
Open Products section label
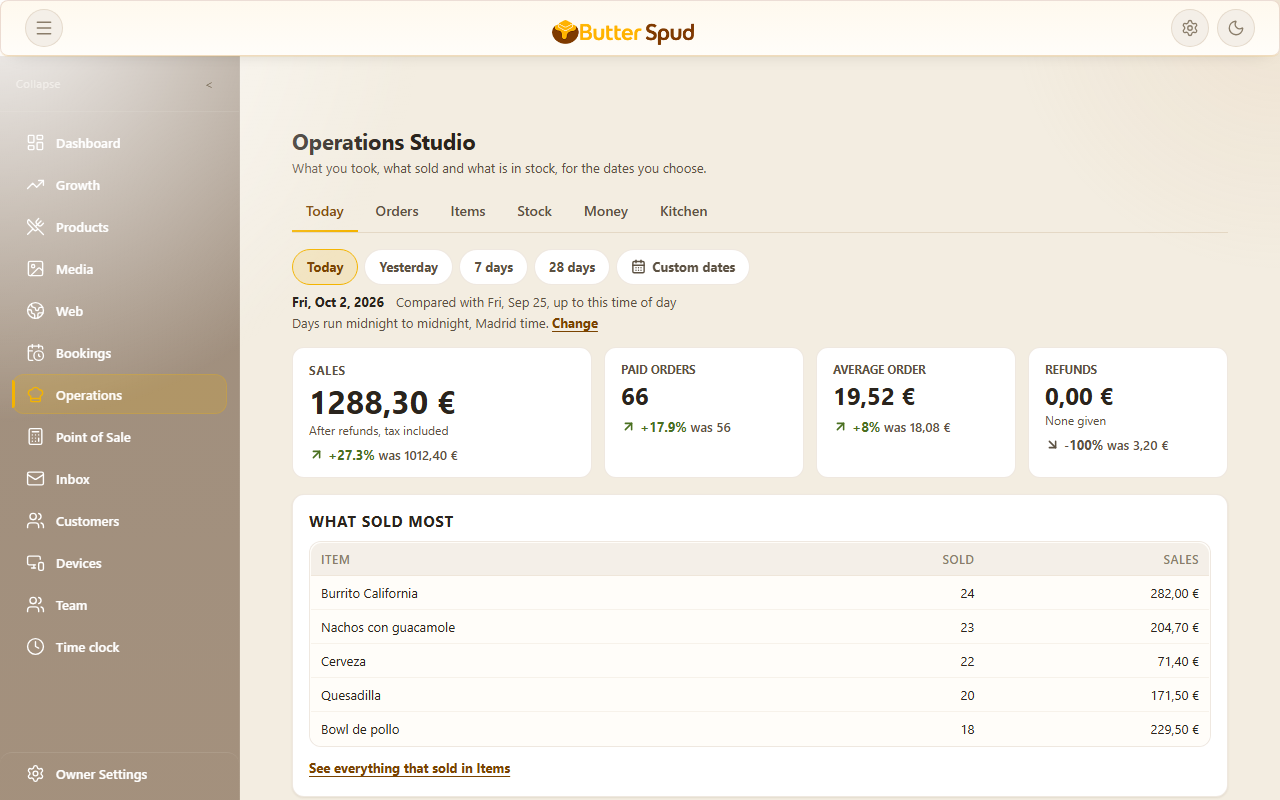[82, 227]
